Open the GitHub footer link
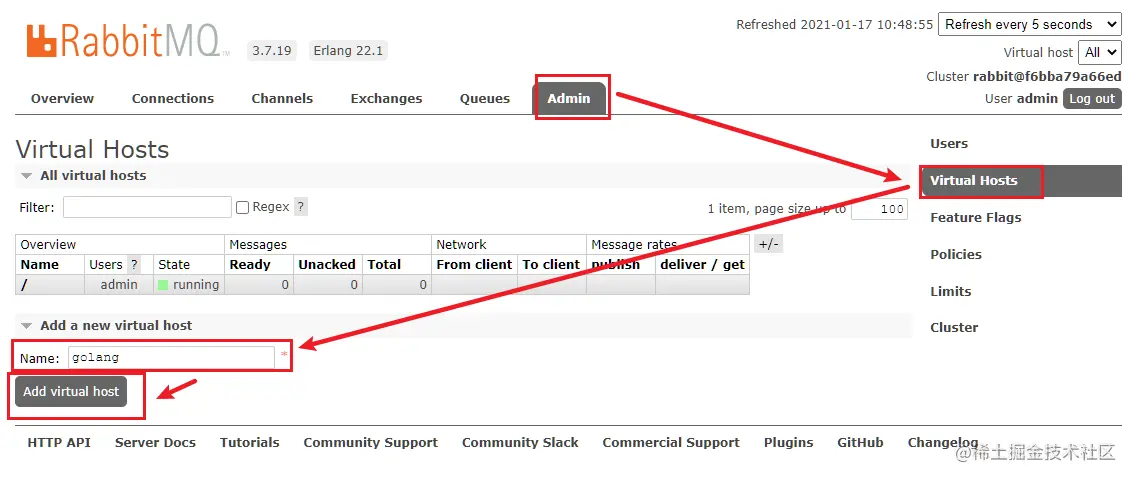1132x479 pixels. coord(861,443)
